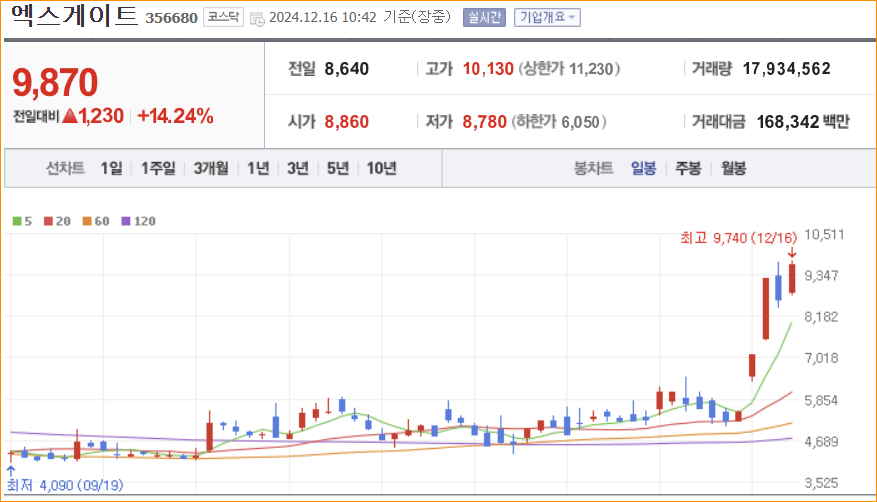877x502 pixels.
Task: Click the 봉차트 label
Action: click(x=593, y=168)
